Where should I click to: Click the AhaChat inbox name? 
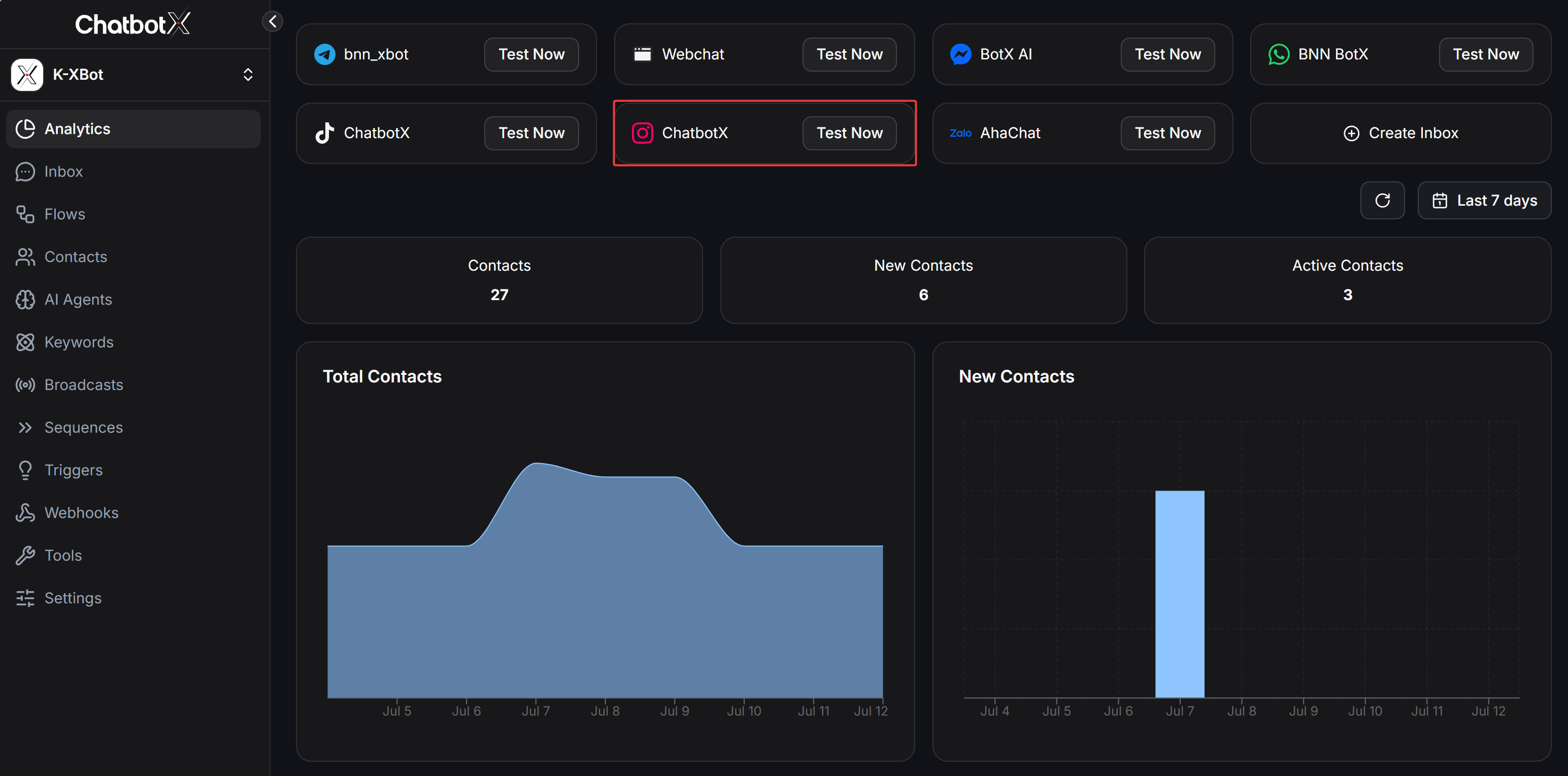coord(1010,133)
